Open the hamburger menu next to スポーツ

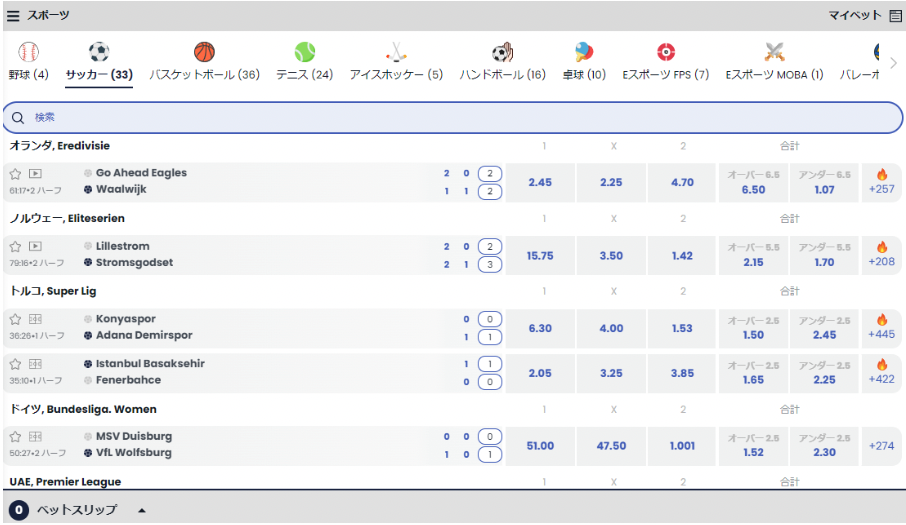coord(14,16)
